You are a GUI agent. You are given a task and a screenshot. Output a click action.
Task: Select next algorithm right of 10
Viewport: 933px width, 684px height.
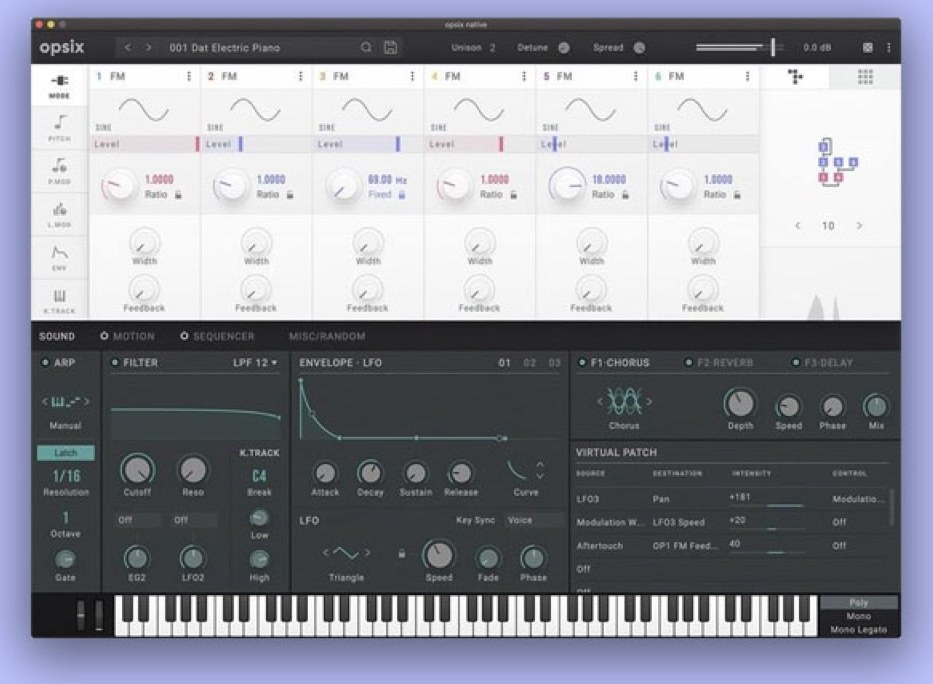pos(859,225)
